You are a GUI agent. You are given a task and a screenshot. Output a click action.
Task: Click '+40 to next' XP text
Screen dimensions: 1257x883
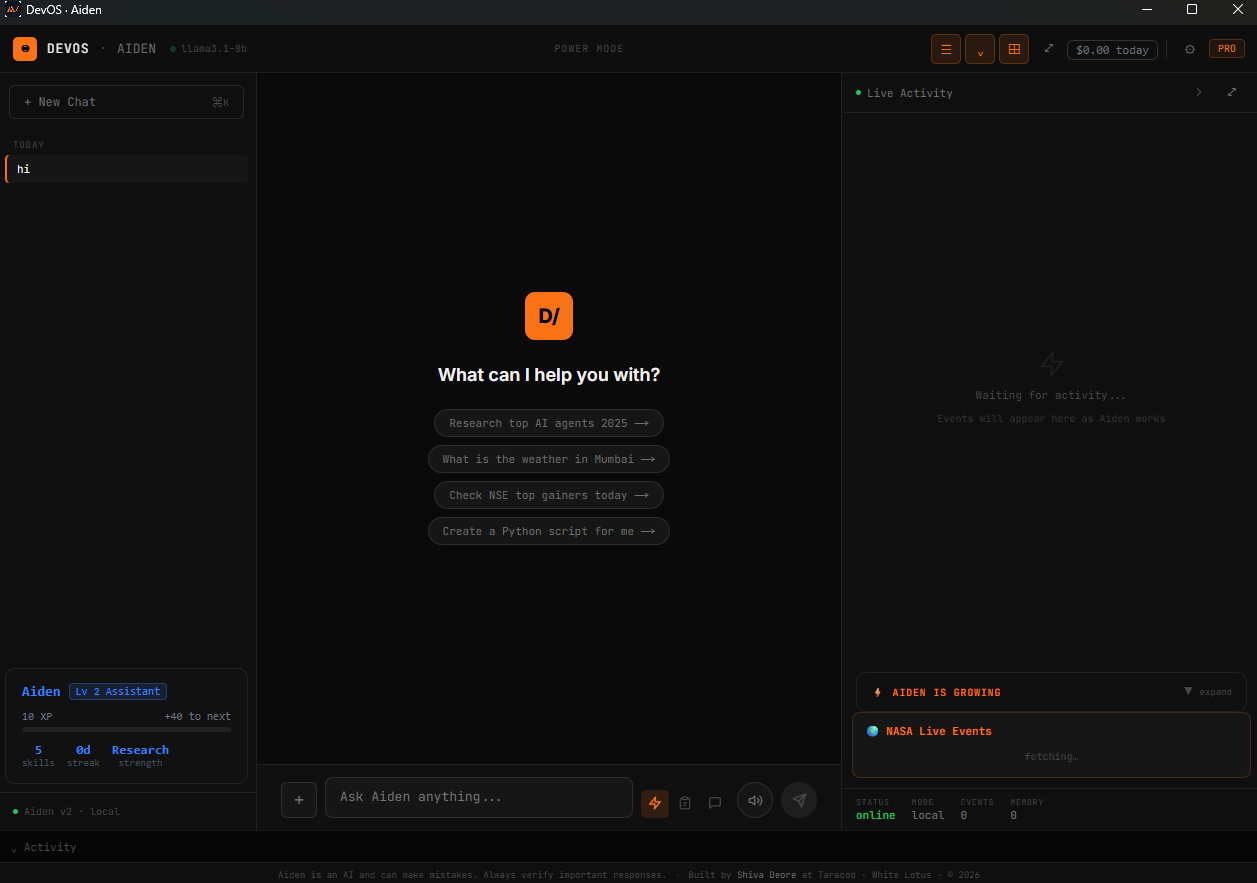pos(198,716)
